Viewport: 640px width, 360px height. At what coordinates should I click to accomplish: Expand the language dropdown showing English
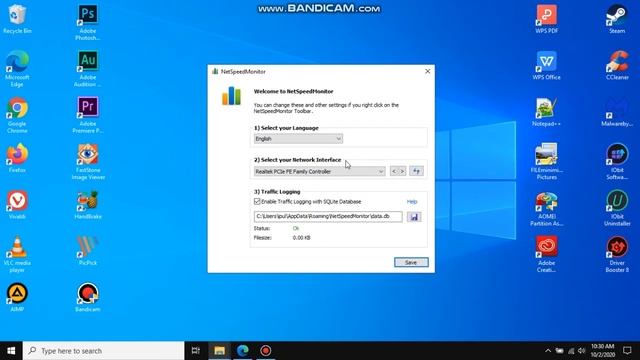coord(298,139)
